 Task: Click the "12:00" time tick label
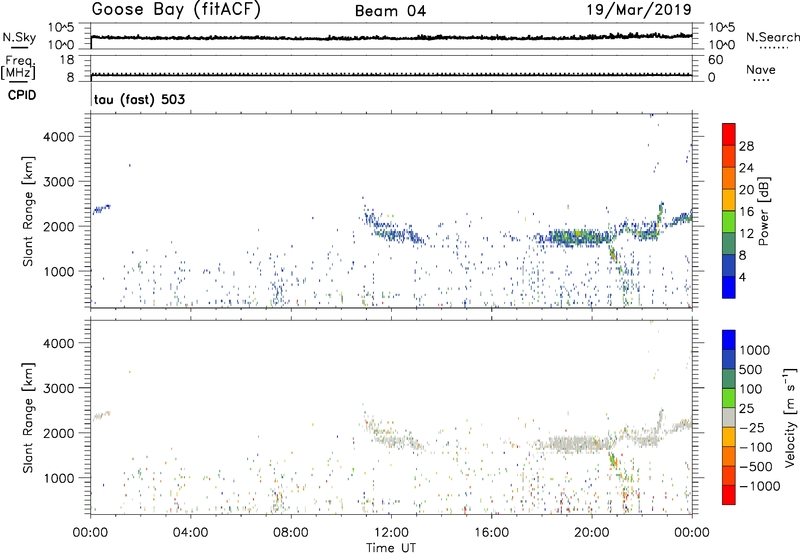point(391,533)
